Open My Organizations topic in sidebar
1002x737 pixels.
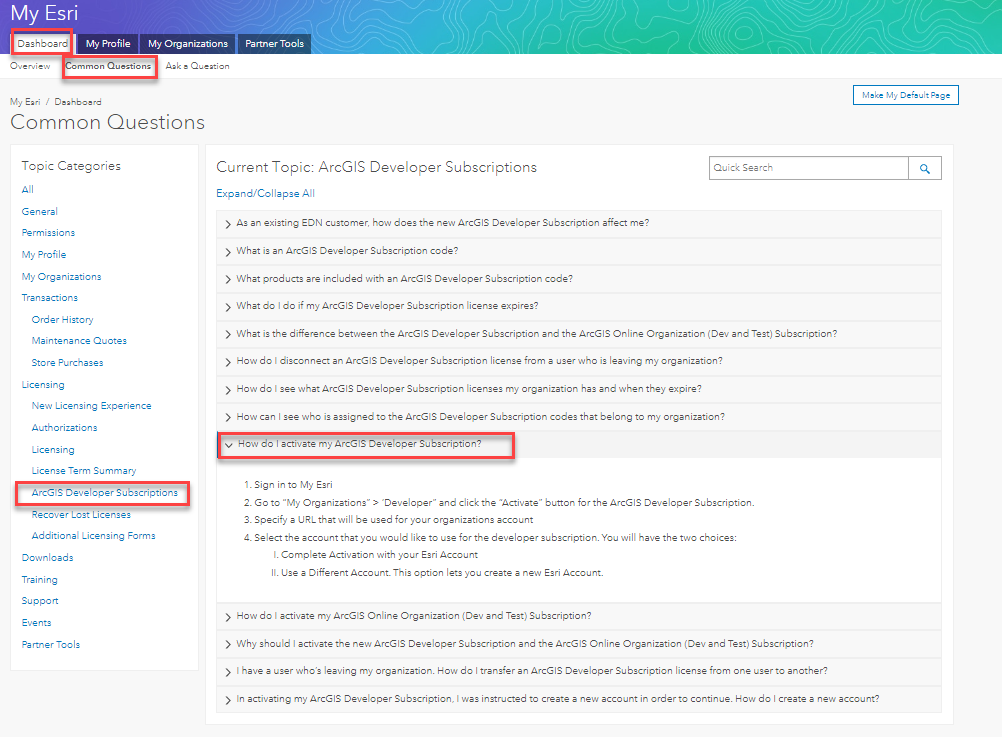pyautogui.click(x=61, y=277)
